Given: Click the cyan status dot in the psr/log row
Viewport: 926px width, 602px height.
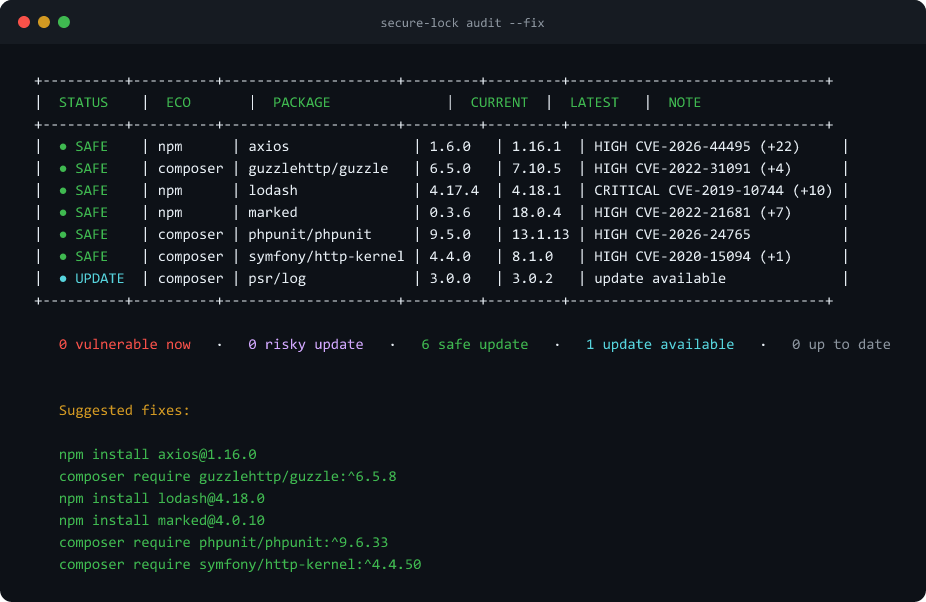Looking at the screenshot, I should click(63, 278).
